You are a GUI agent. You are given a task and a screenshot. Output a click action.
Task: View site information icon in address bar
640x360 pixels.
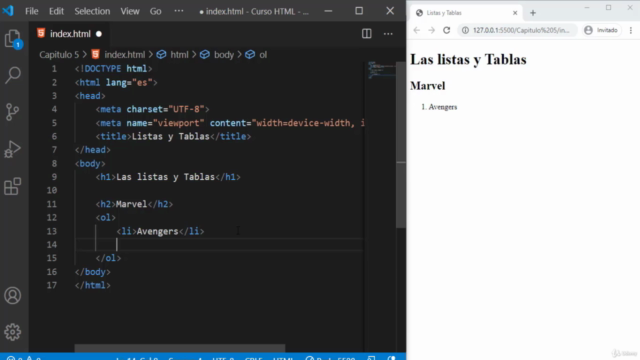[x=465, y=30]
